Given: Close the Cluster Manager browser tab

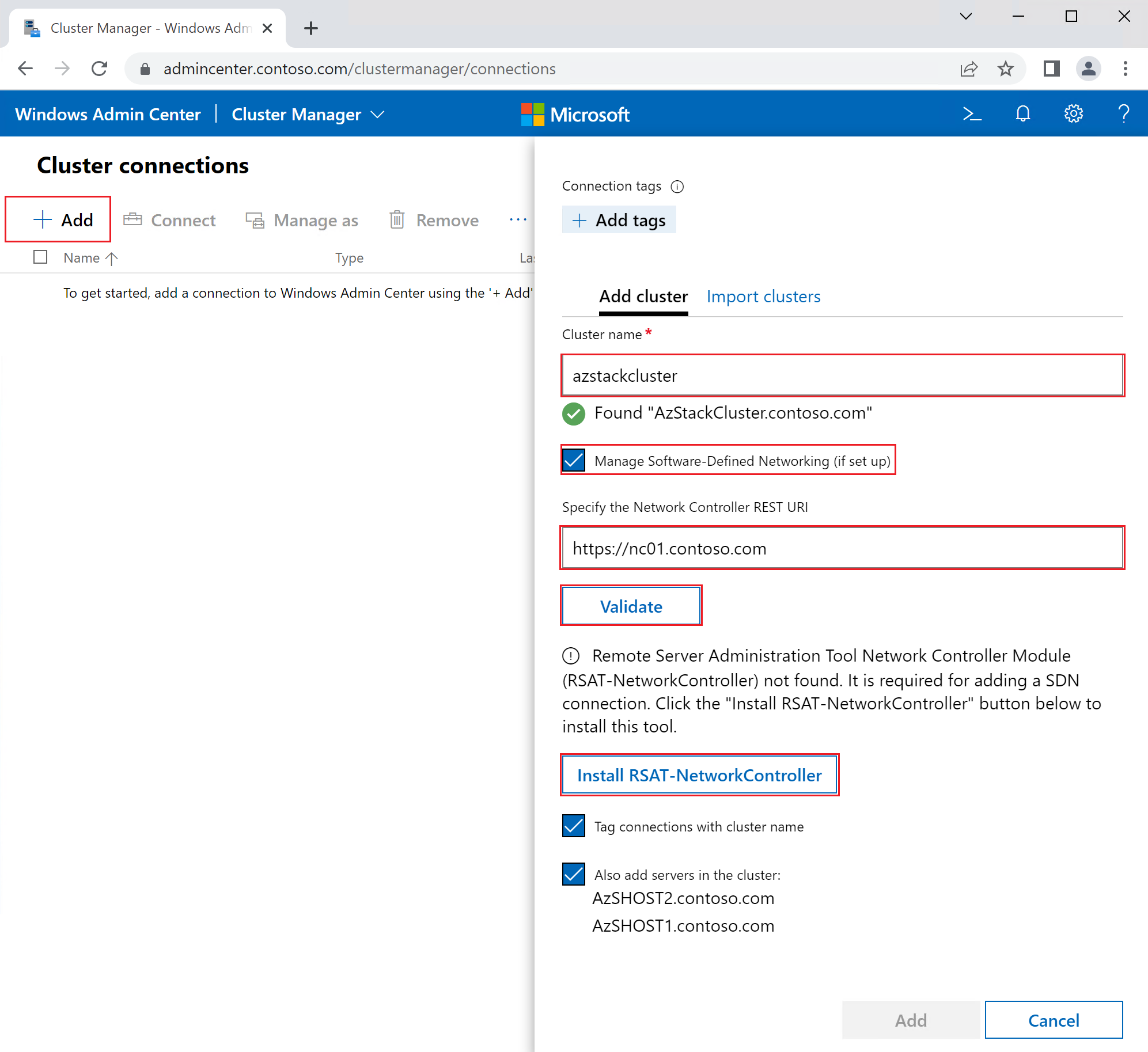Looking at the screenshot, I should pos(267,28).
